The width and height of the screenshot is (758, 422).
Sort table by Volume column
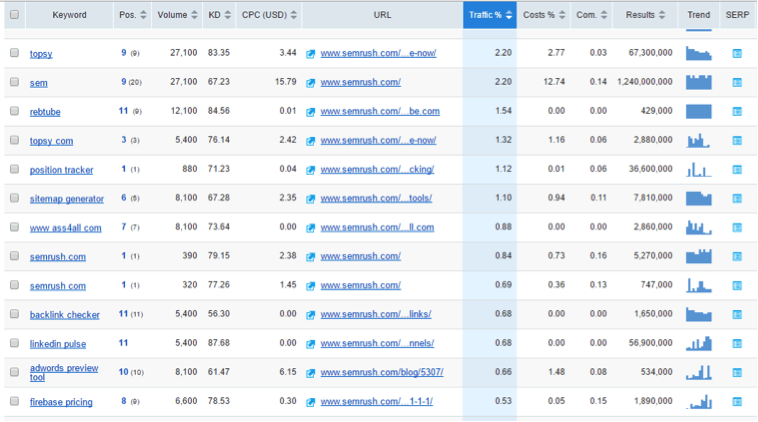[x=177, y=15]
